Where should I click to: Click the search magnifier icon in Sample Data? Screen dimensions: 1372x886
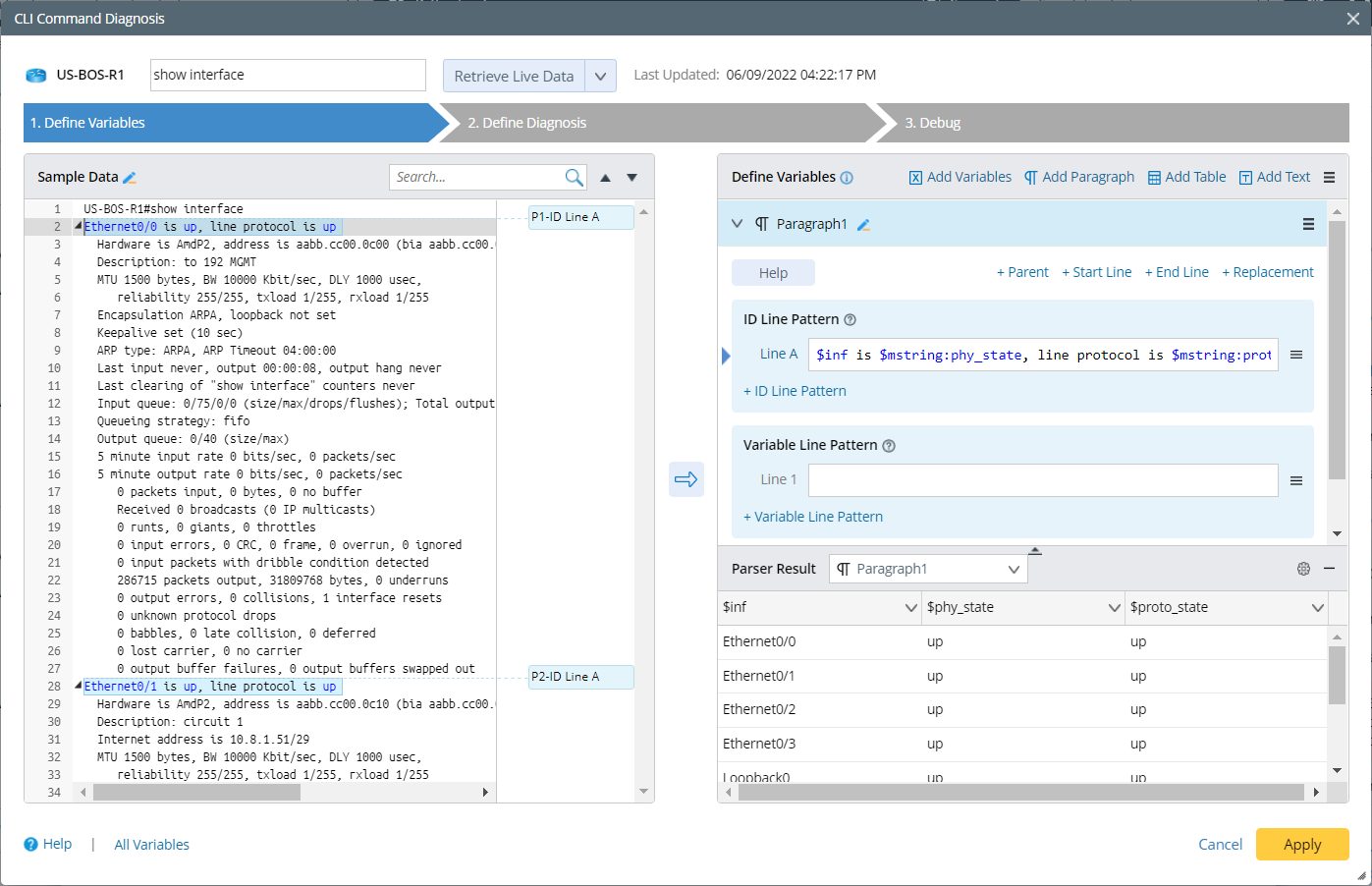point(574,177)
